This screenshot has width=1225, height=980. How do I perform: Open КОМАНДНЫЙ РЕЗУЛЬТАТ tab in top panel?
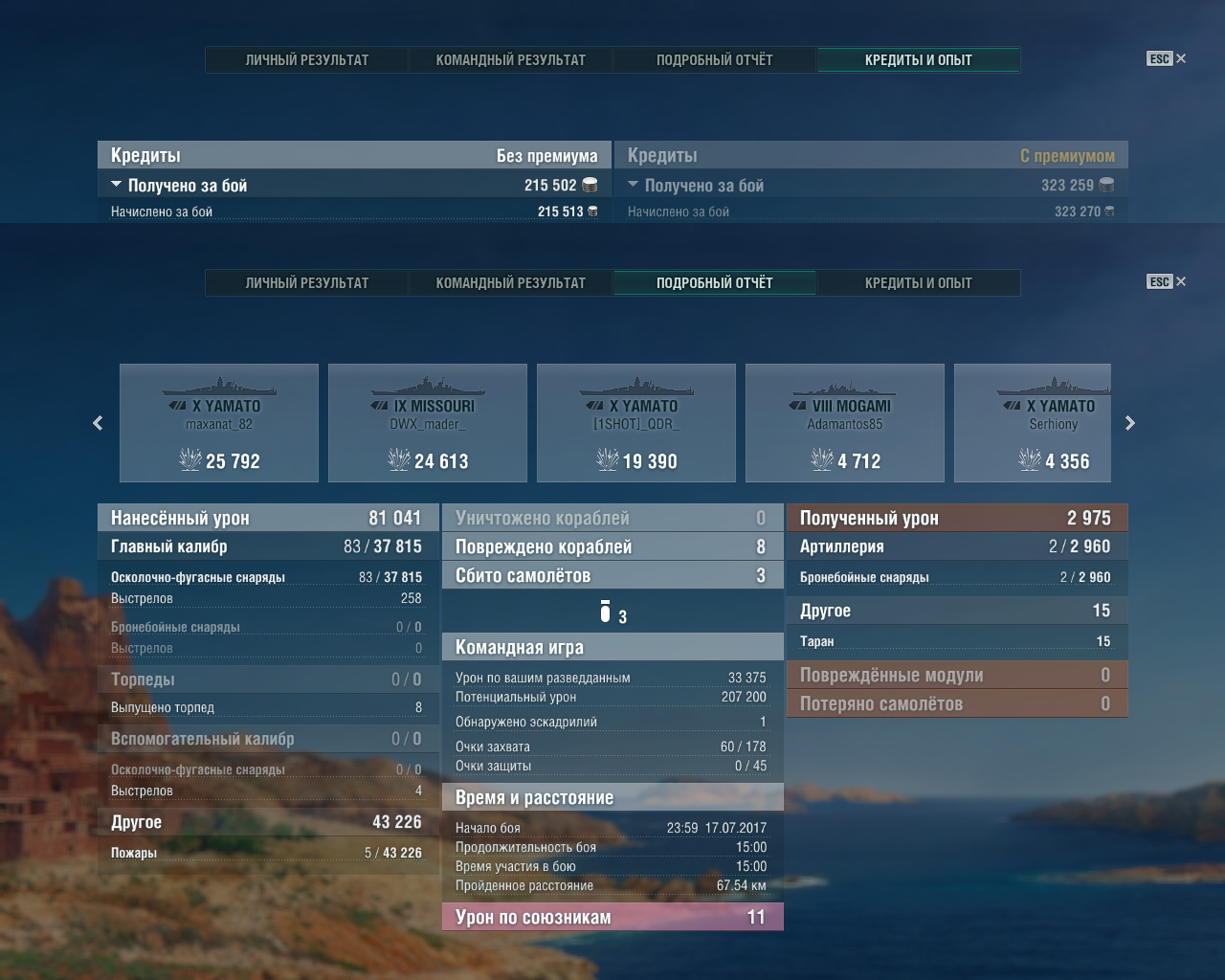pyautogui.click(x=511, y=59)
